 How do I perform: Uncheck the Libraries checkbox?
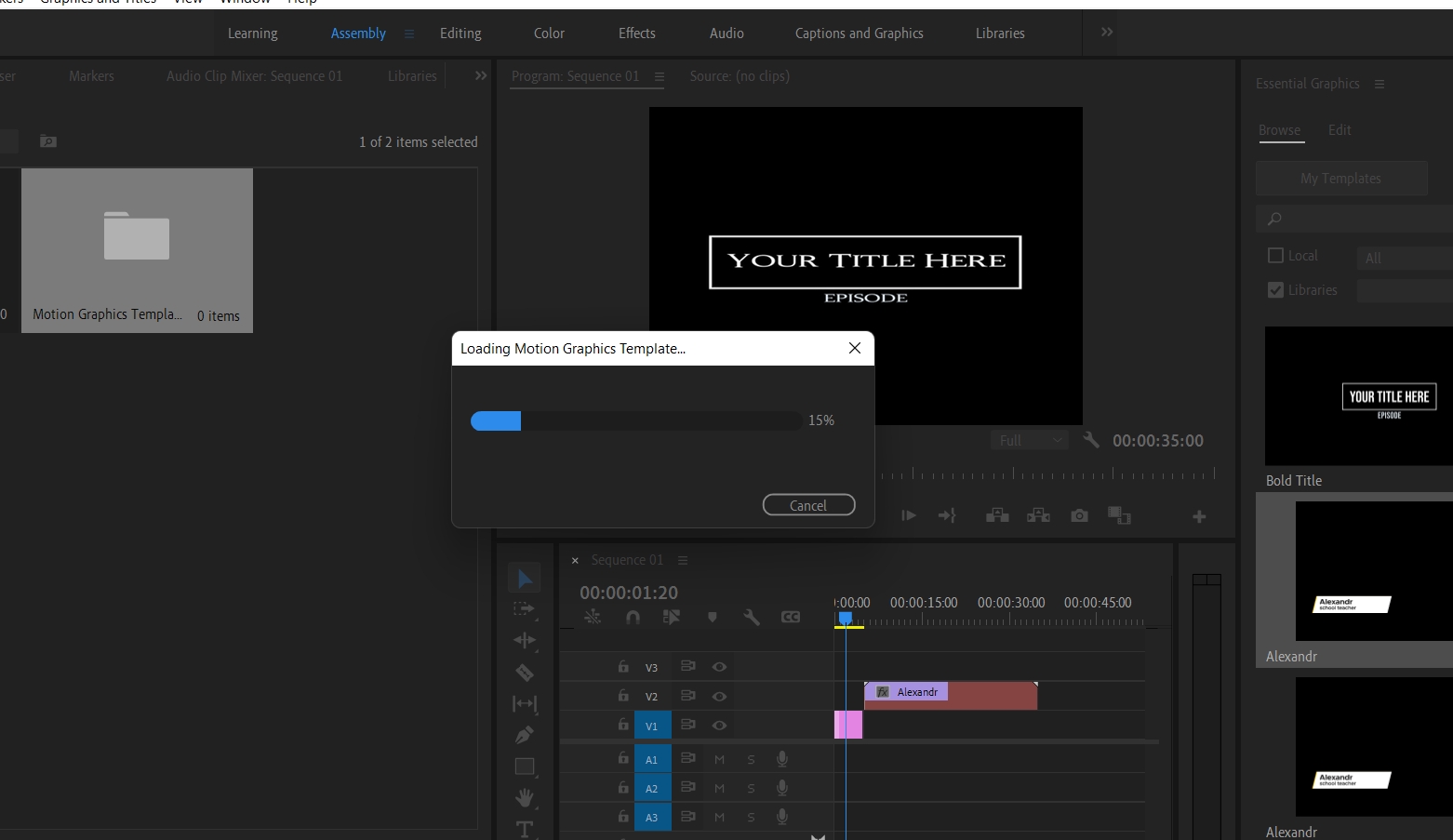pos(1275,290)
